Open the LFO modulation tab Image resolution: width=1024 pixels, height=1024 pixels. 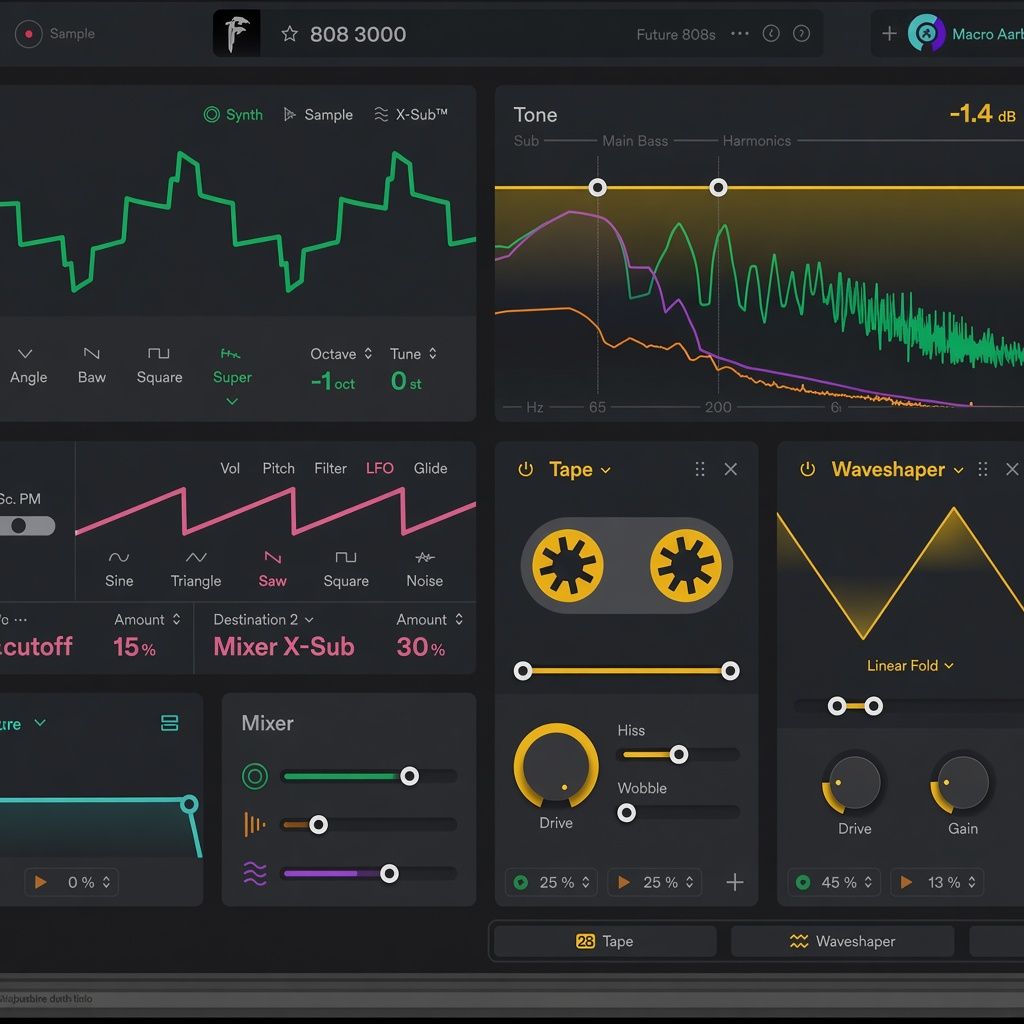click(379, 468)
